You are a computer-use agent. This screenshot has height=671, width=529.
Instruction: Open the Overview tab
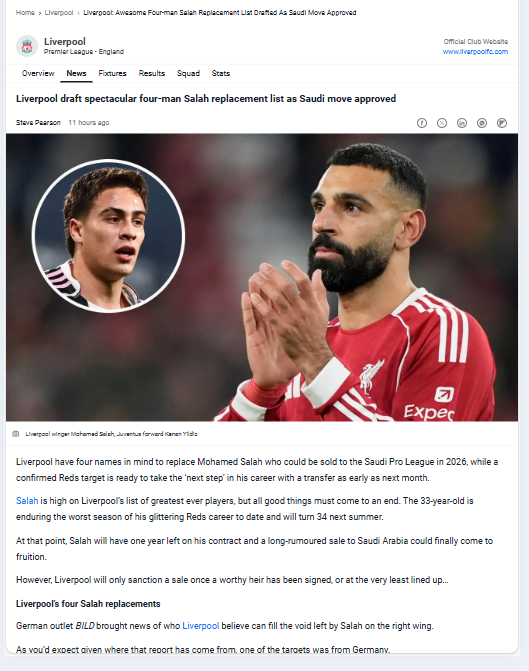coord(38,73)
